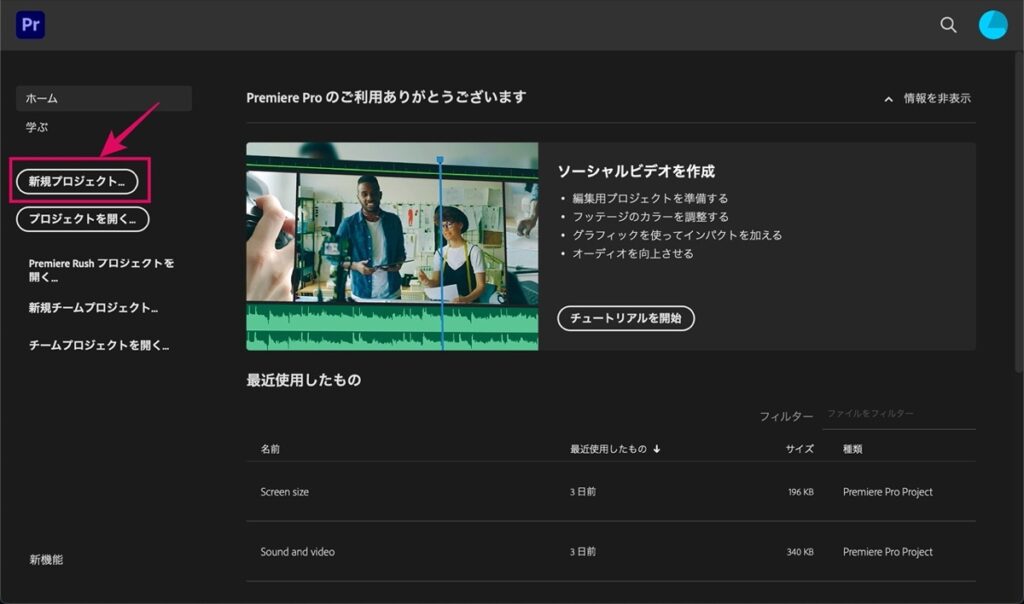The width and height of the screenshot is (1024, 604).
Task: Open the Screen size project
Action: [284, 492]
